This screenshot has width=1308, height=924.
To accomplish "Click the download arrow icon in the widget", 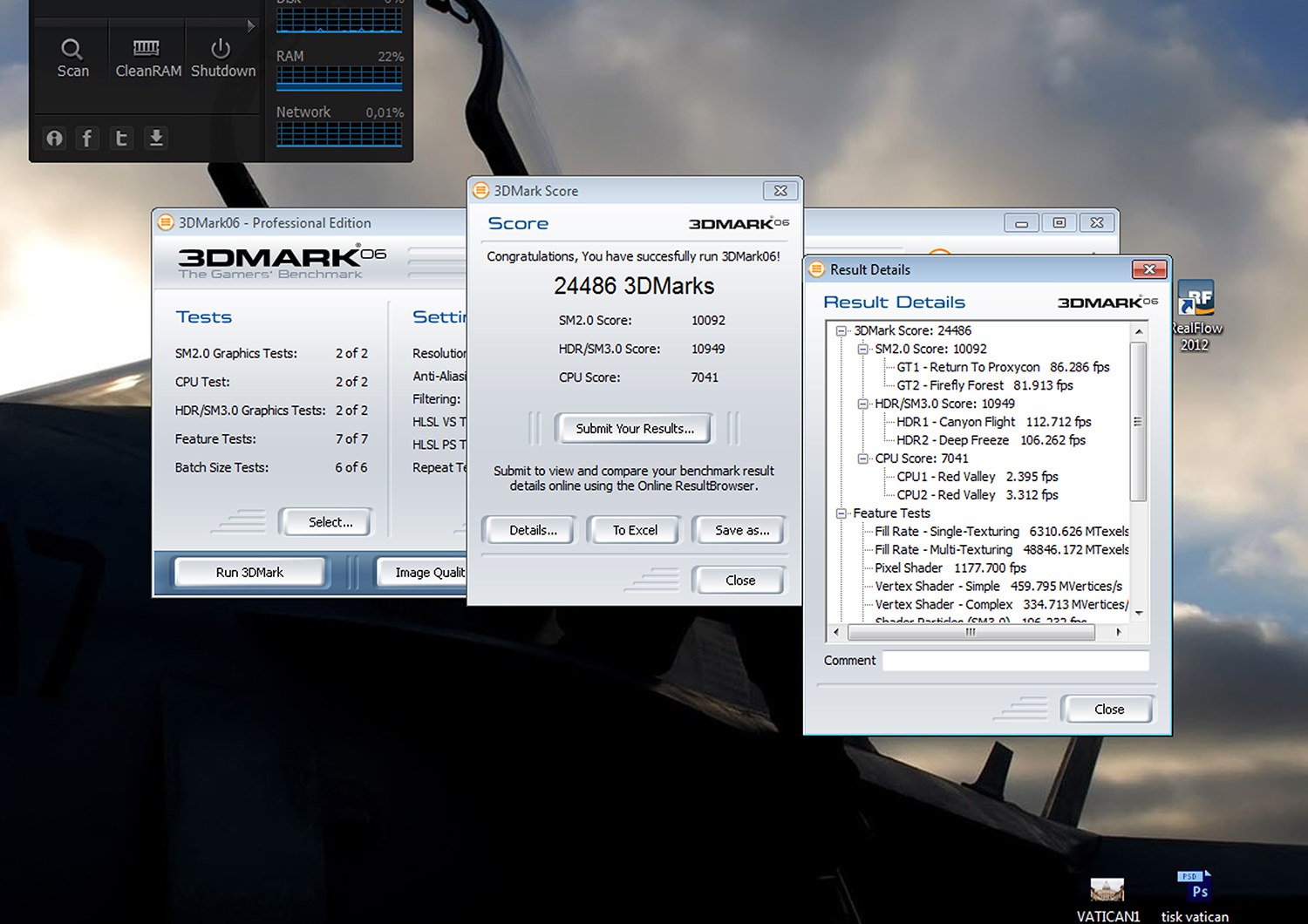I will coord(156,138).
